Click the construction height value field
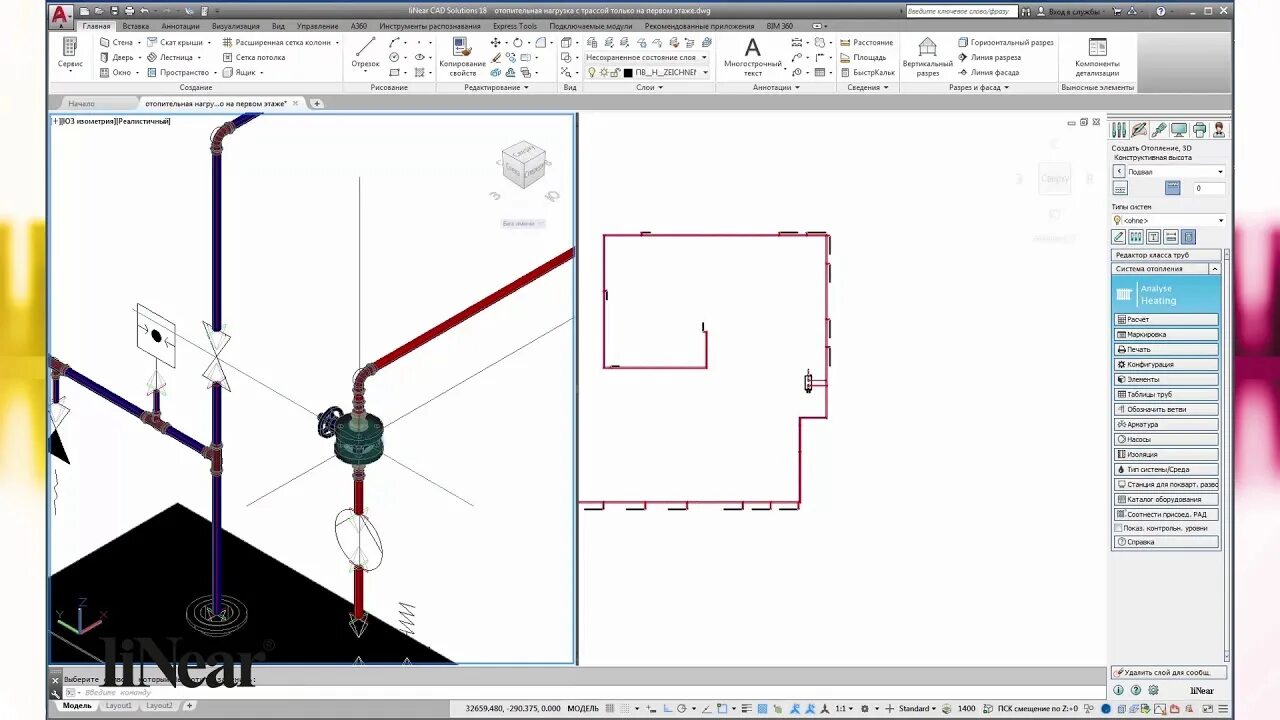Viewport: 1280px width, 720px height. coord(1207,188)
